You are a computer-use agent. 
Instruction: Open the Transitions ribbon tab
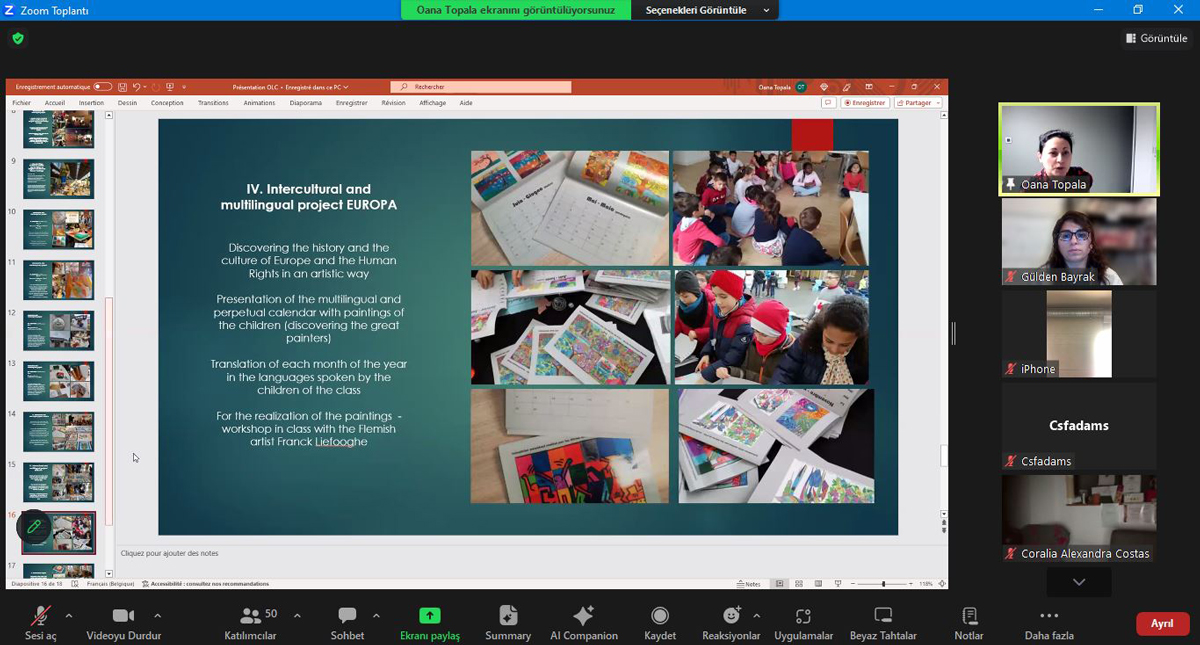pyautogui.click(x=213, y=103)
